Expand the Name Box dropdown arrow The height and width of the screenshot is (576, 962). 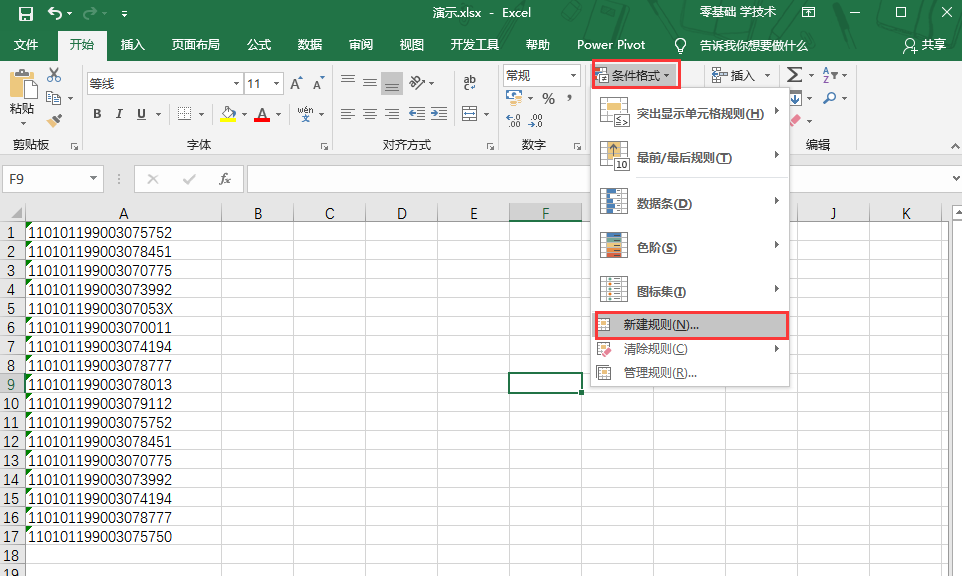(93, 179)
